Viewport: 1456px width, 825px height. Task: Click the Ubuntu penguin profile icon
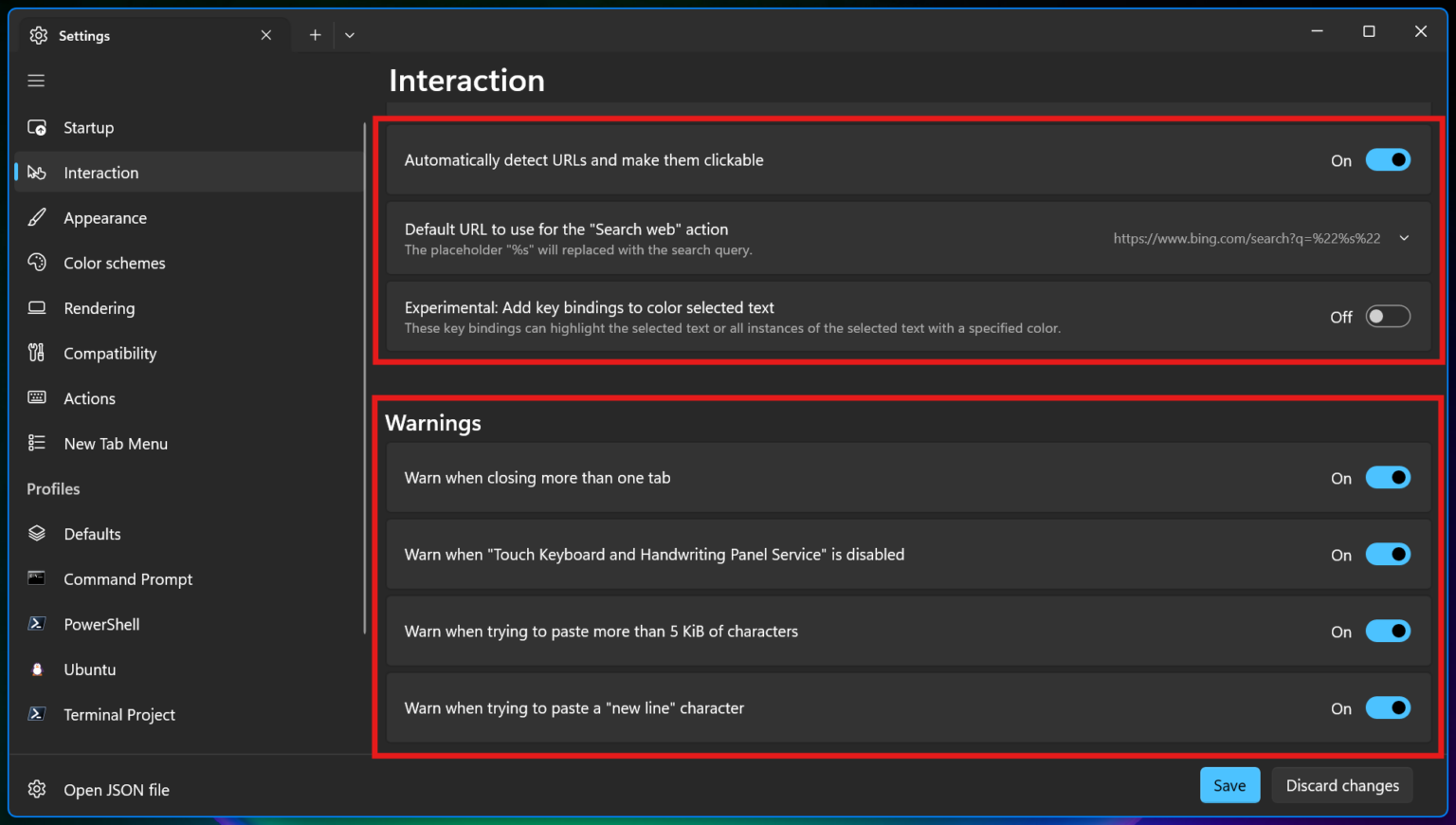(x=37, y=669)
